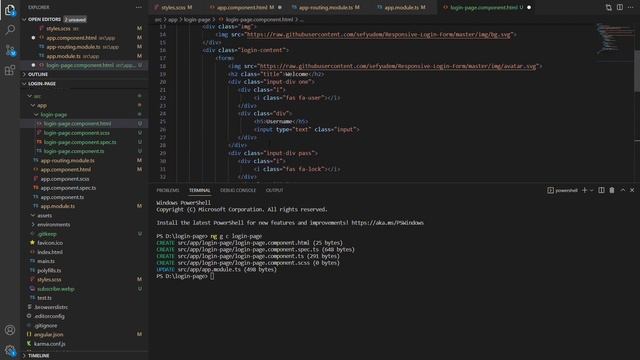Click the login-page breadcrumb segment
Screen dimensions: 640x360
[197, 19]
